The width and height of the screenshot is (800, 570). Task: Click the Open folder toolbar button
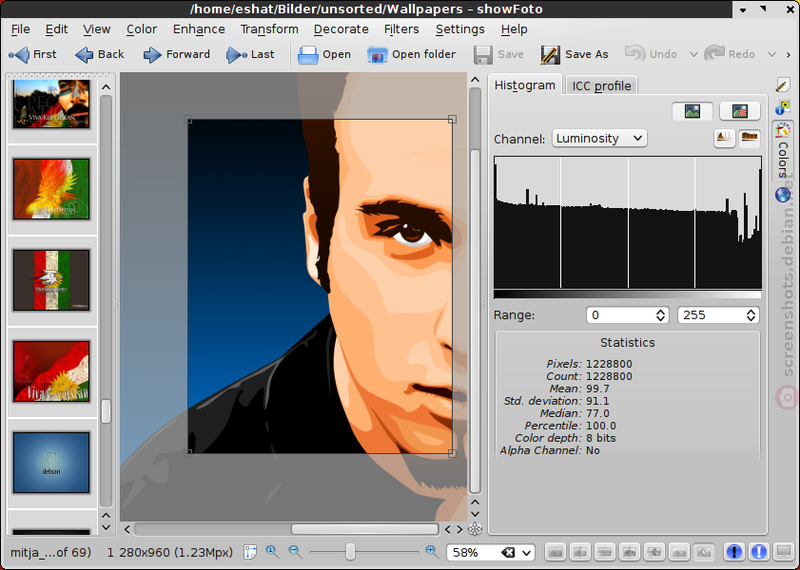[x=411, y=55]
